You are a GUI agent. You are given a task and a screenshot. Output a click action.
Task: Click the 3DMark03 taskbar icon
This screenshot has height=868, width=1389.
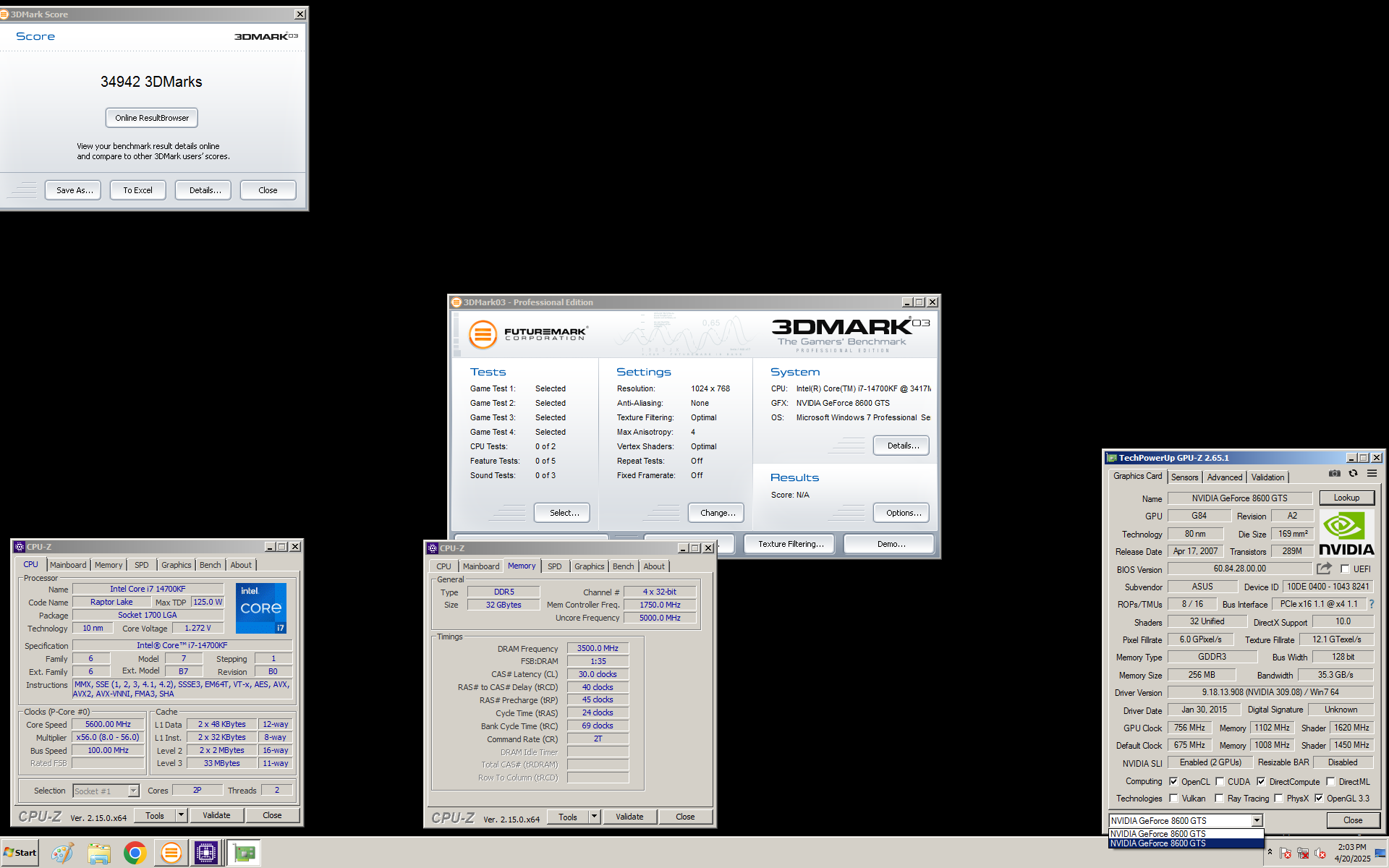tap(171, 854)
